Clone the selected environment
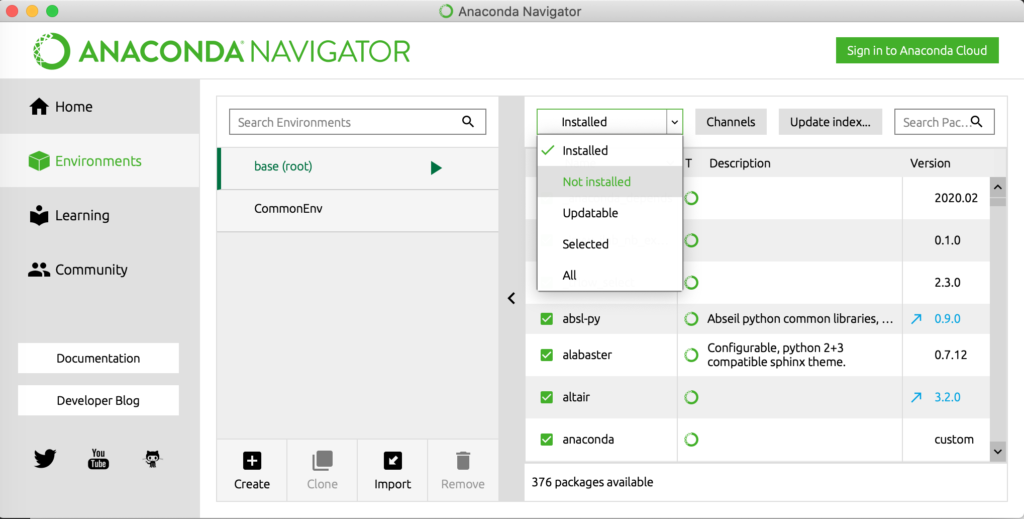 pos(322,470)
